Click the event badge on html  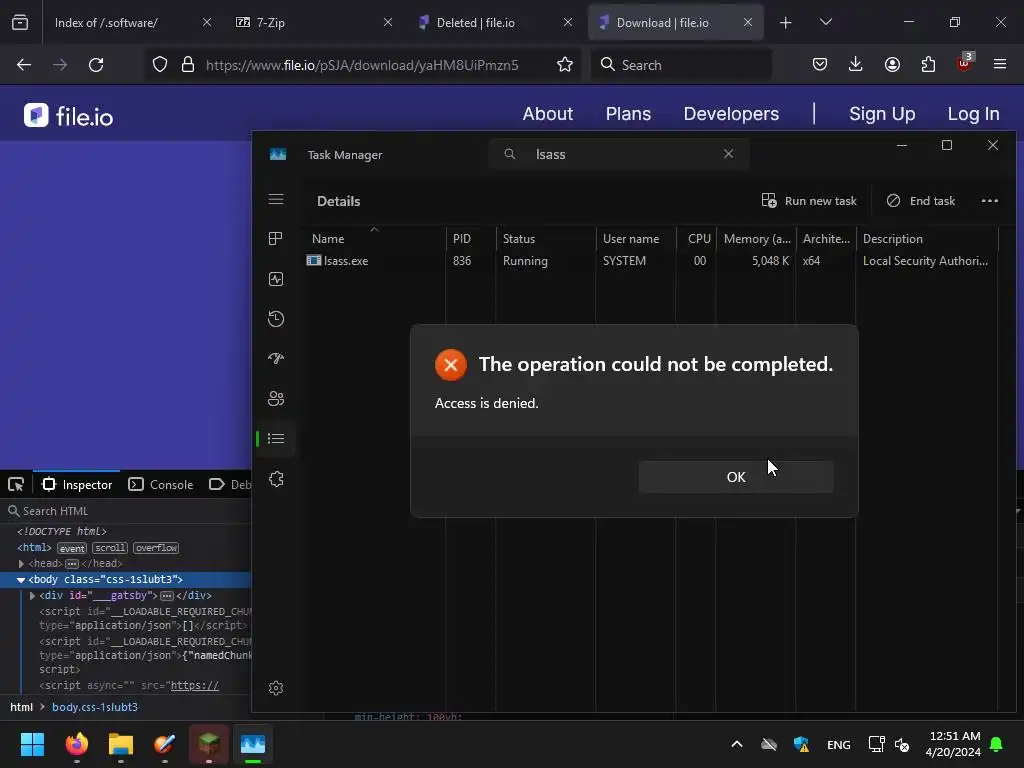point(72,548)
